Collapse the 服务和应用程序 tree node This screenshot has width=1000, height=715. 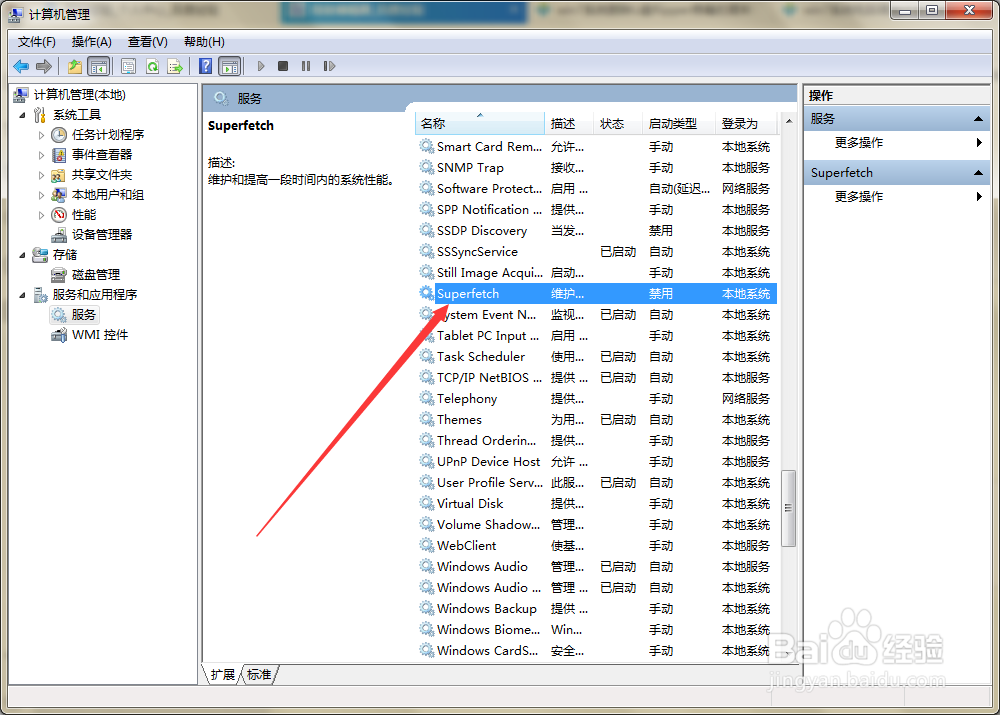[x=22, y=295]
